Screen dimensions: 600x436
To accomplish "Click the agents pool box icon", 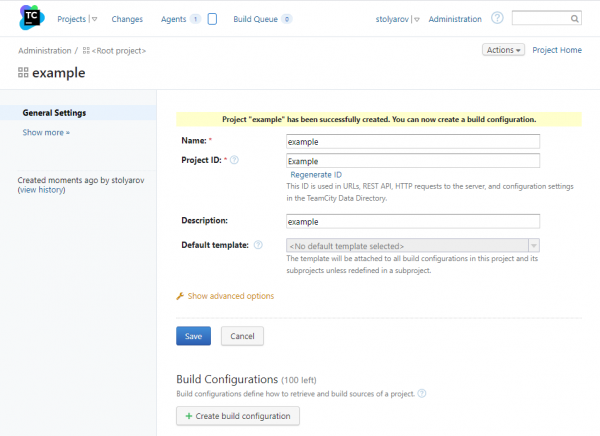I will [212, 18].
